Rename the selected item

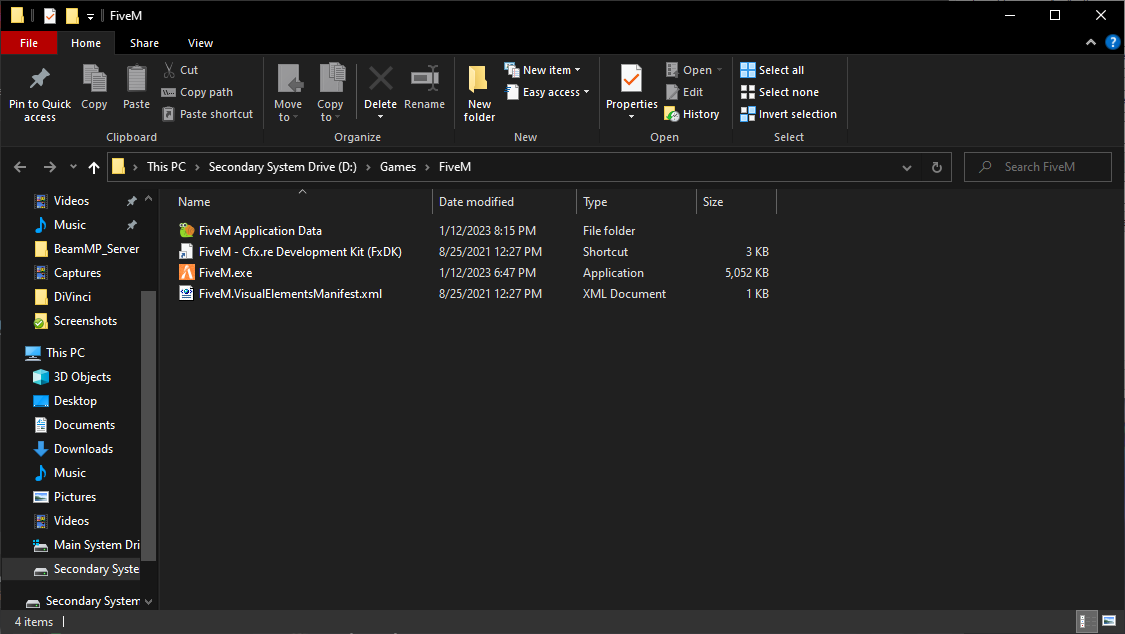424,88
